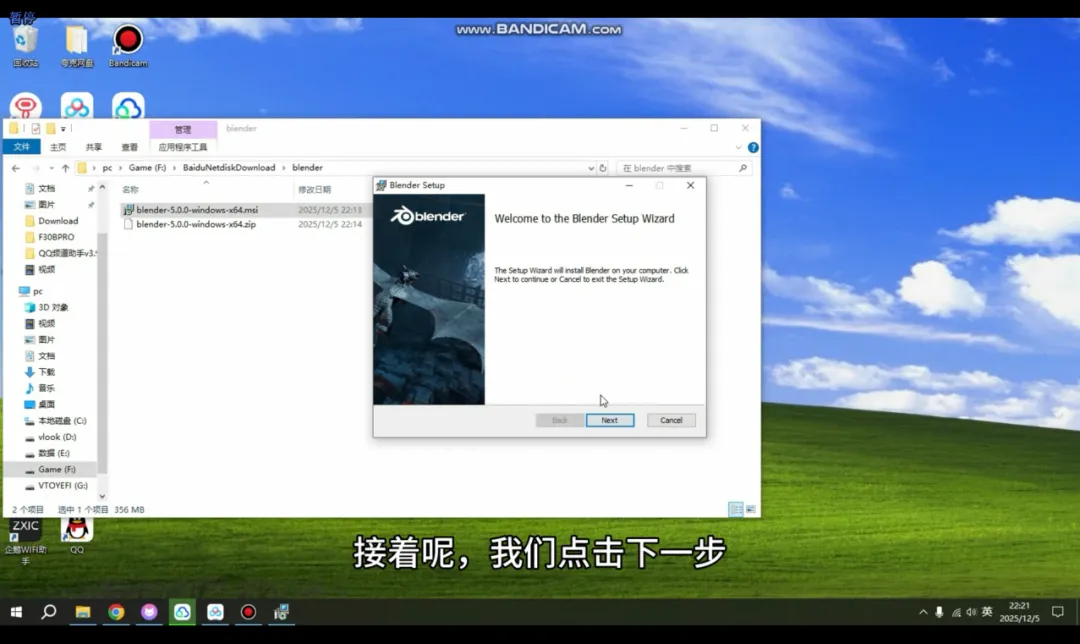
Task: Click pc in the address breadcrumb
Action: click(107, 168)
